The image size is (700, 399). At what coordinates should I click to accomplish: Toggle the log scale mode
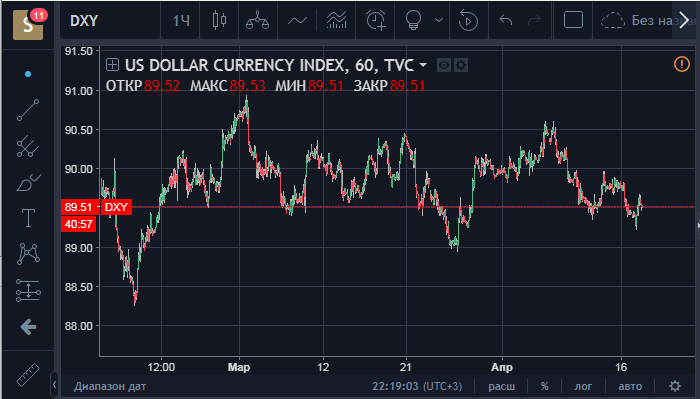click(583, 386)
